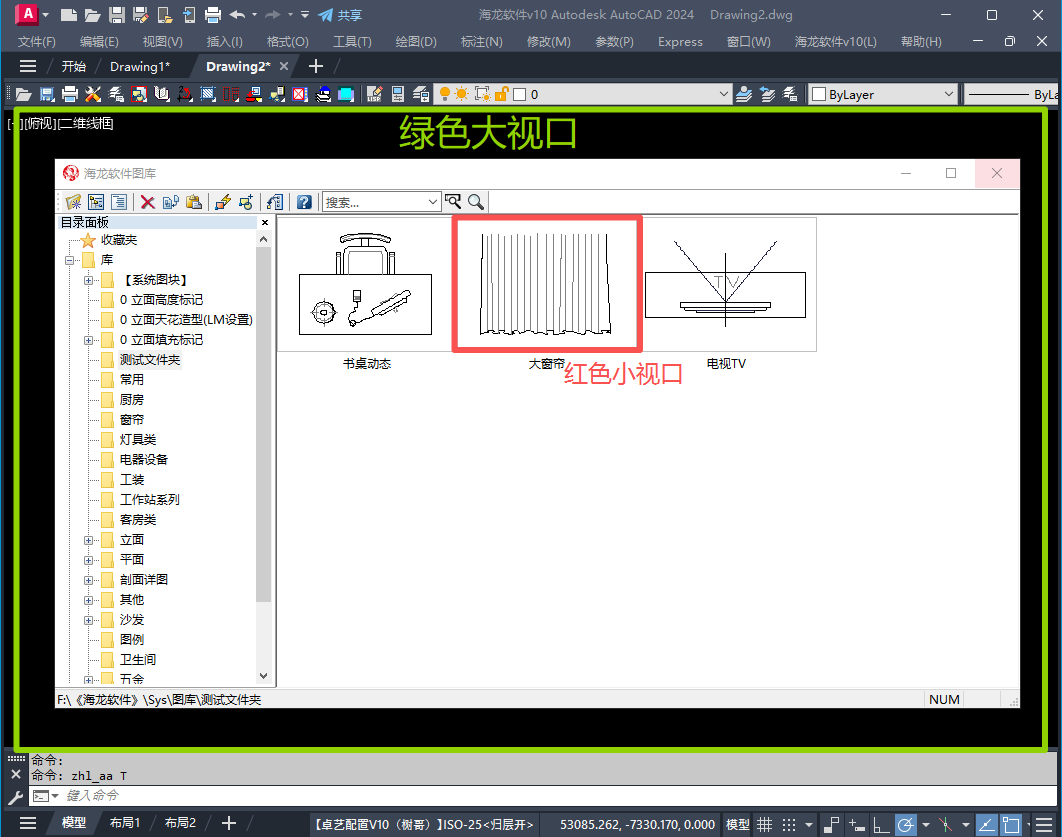Open the 搜索 search combo box dropdown
The image size is (1062, 837).
(433, 202)
